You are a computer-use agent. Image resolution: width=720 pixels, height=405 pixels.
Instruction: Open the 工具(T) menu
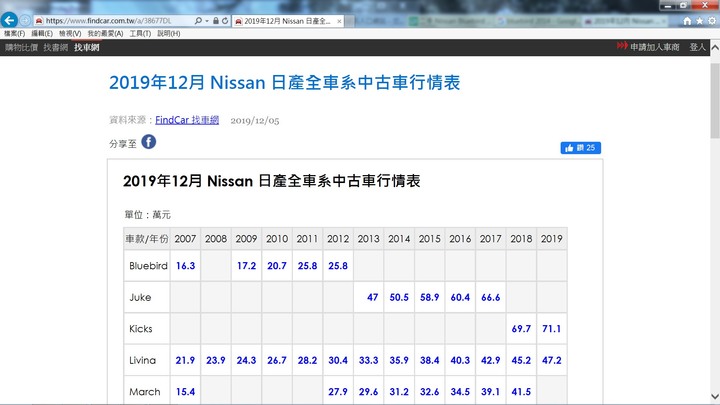140,34
